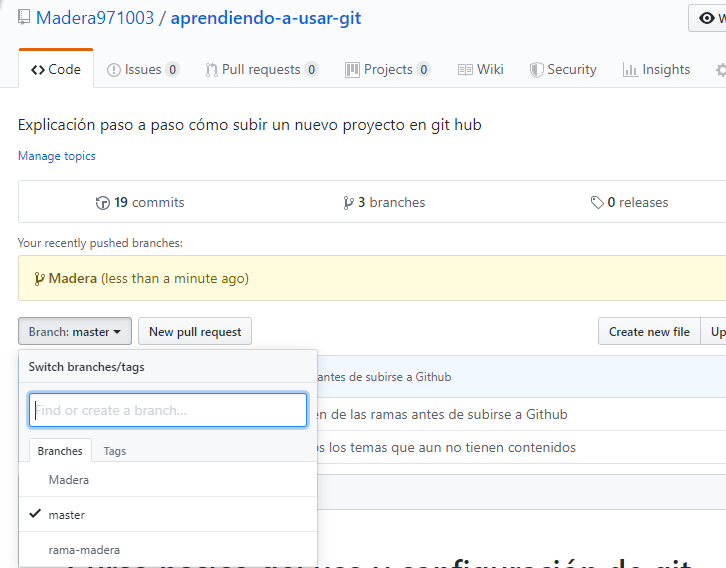The width and height of the screenshot is (726, 568).
Task: Click the Insights bar graph icon
Action: pos(630,70)
